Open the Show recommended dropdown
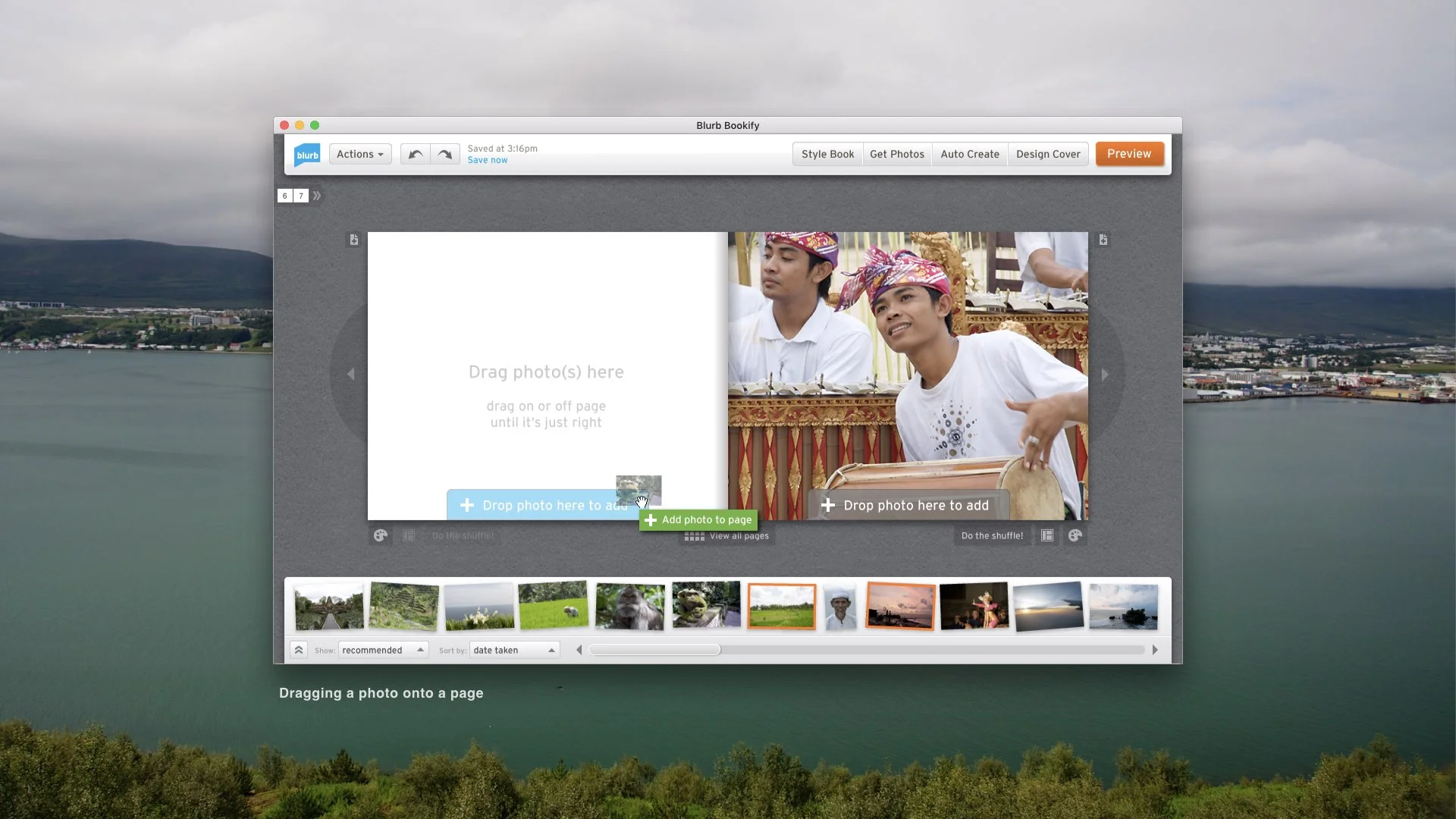Image resolution: width=1456 pixels, height=819 pixels. (x=383, y=650)
